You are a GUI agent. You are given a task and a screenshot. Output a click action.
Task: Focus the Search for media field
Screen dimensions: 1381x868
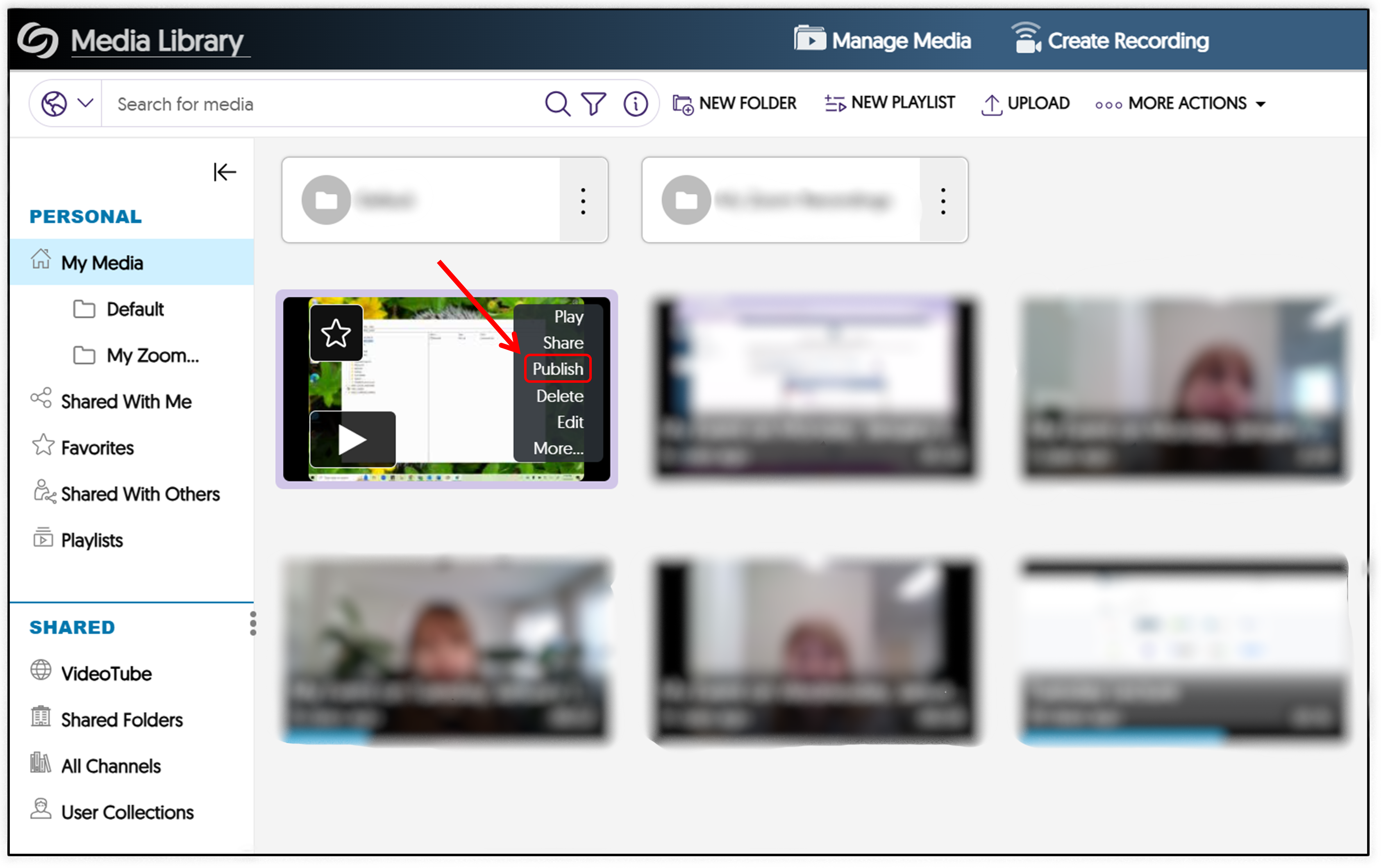tap(321, 104)
